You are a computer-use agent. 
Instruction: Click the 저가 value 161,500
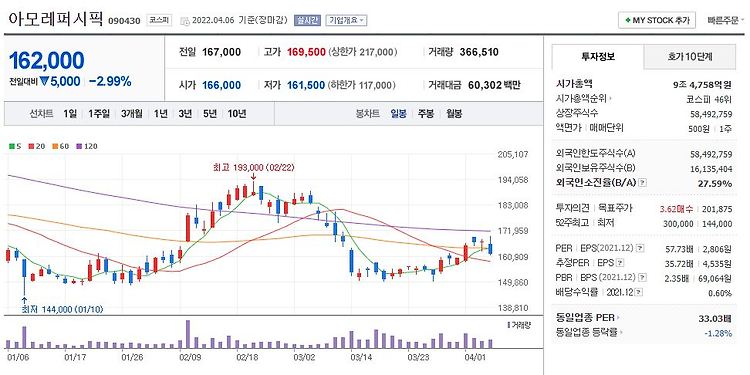pos(306,86)
